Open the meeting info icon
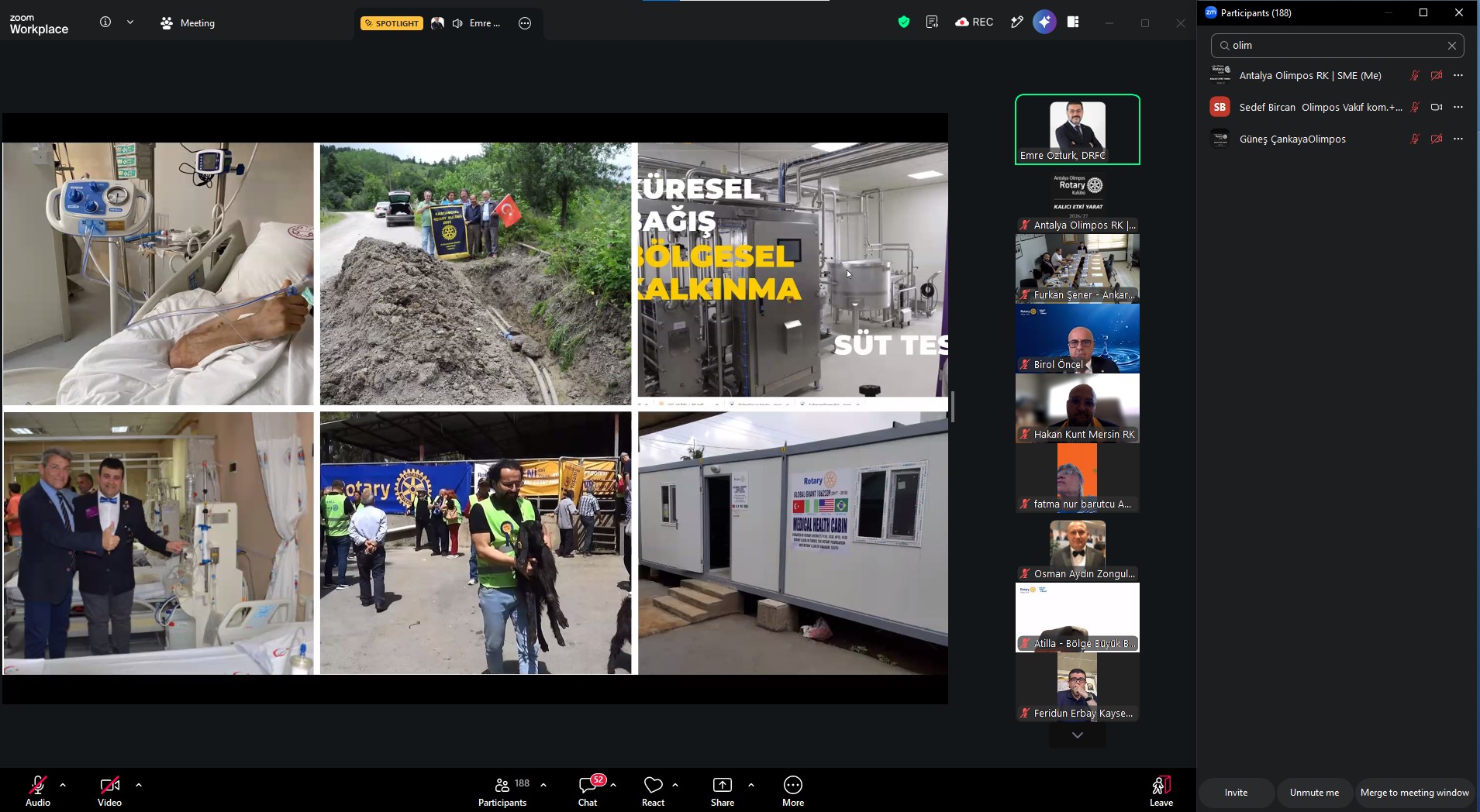Screen dimensions: 1480x812 tap(105, 22)
